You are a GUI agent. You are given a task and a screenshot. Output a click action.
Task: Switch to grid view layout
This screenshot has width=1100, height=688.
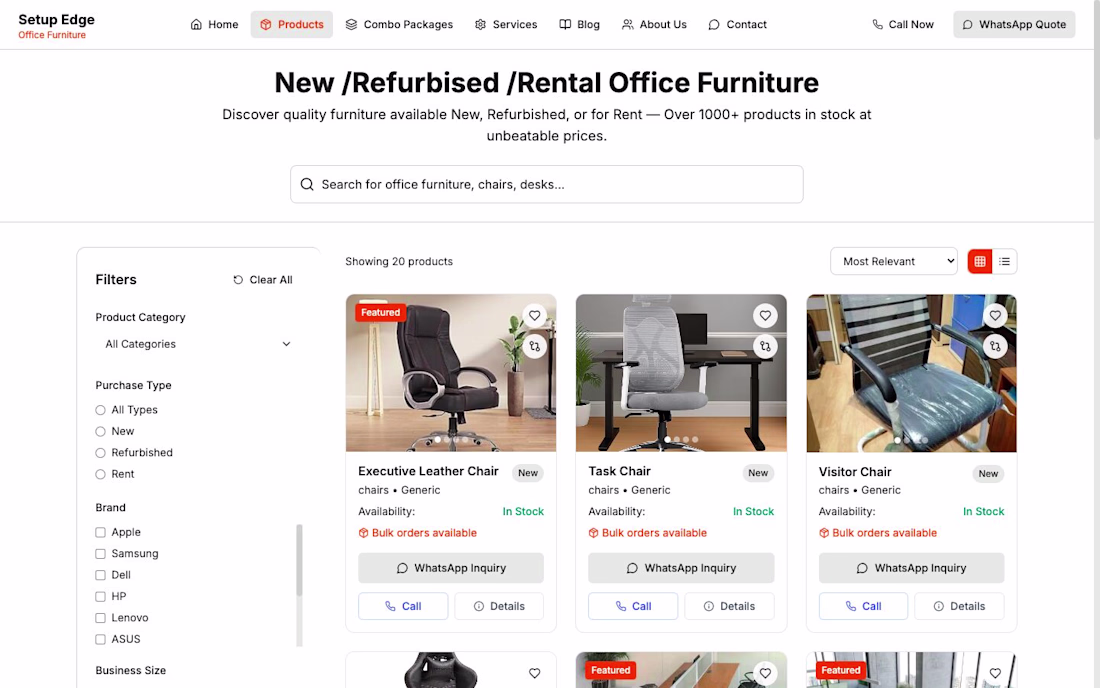tap(980, 262)
